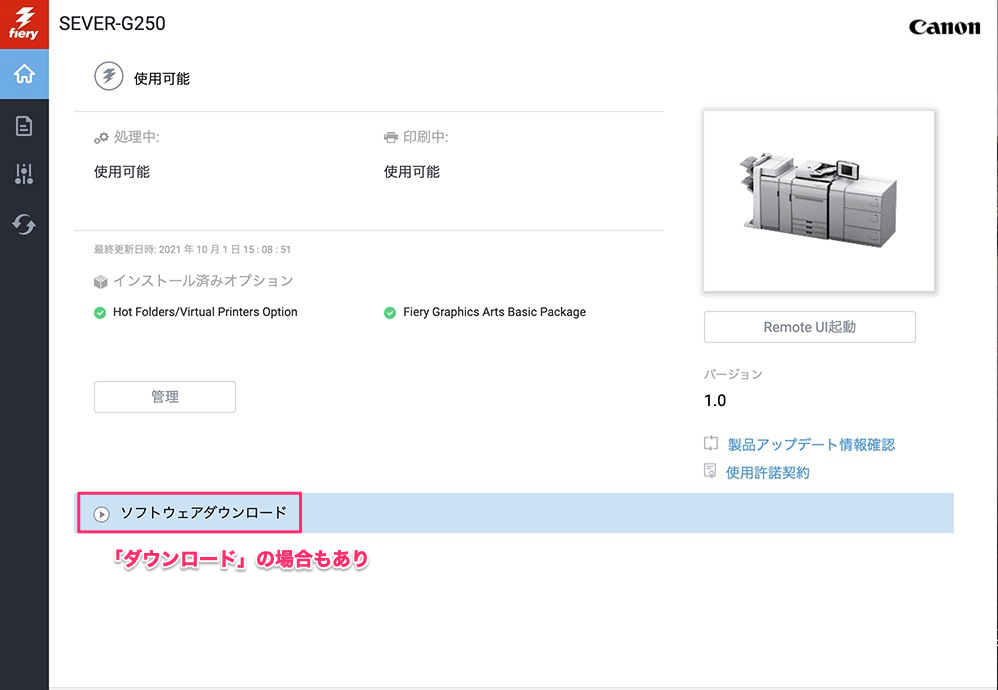Click the refresh arrows sidebar icon

(24, 224)
